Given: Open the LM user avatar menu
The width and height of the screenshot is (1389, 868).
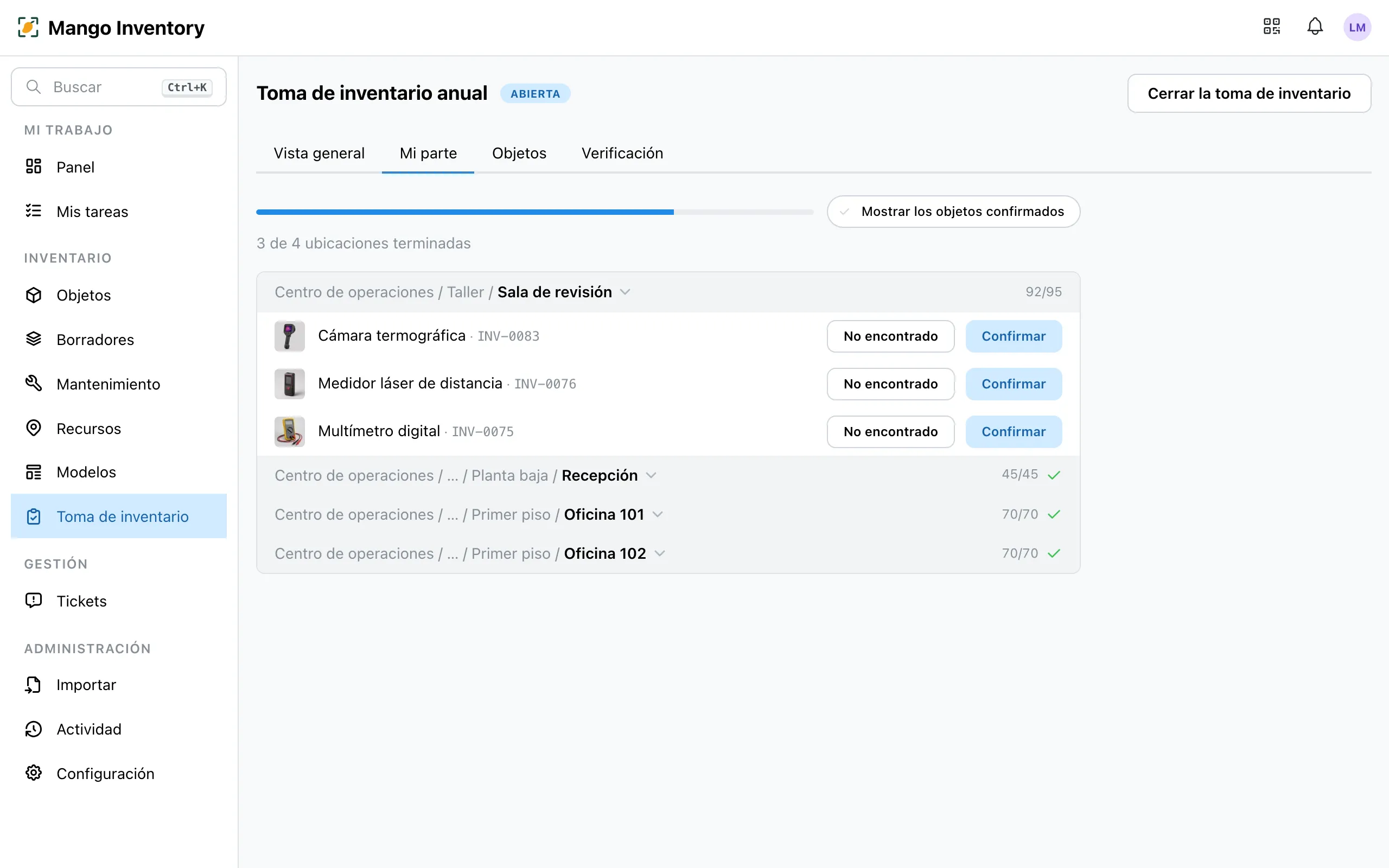Looking at the screenshot, I should click(x=1357, y=27).
